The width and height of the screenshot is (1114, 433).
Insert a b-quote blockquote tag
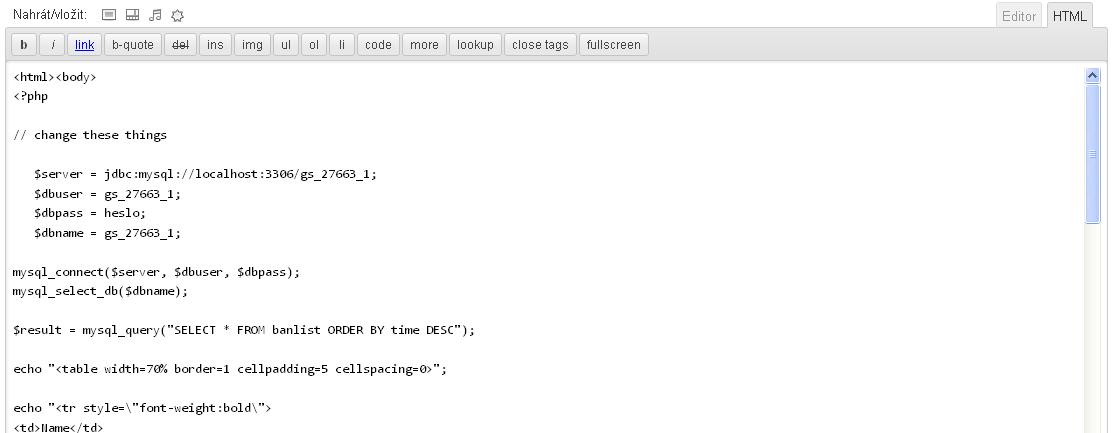[x=133, y=45]
